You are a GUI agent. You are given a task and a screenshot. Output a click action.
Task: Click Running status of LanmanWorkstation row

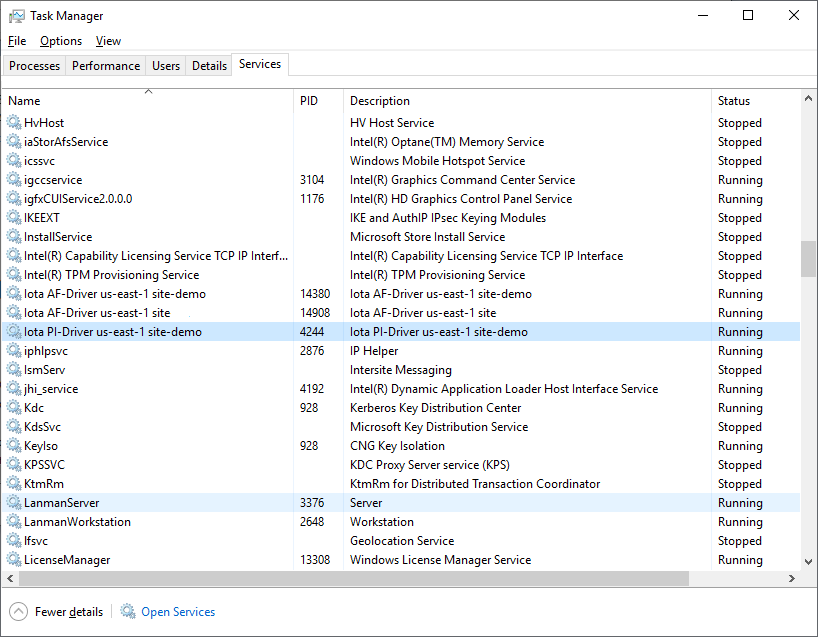740,522
